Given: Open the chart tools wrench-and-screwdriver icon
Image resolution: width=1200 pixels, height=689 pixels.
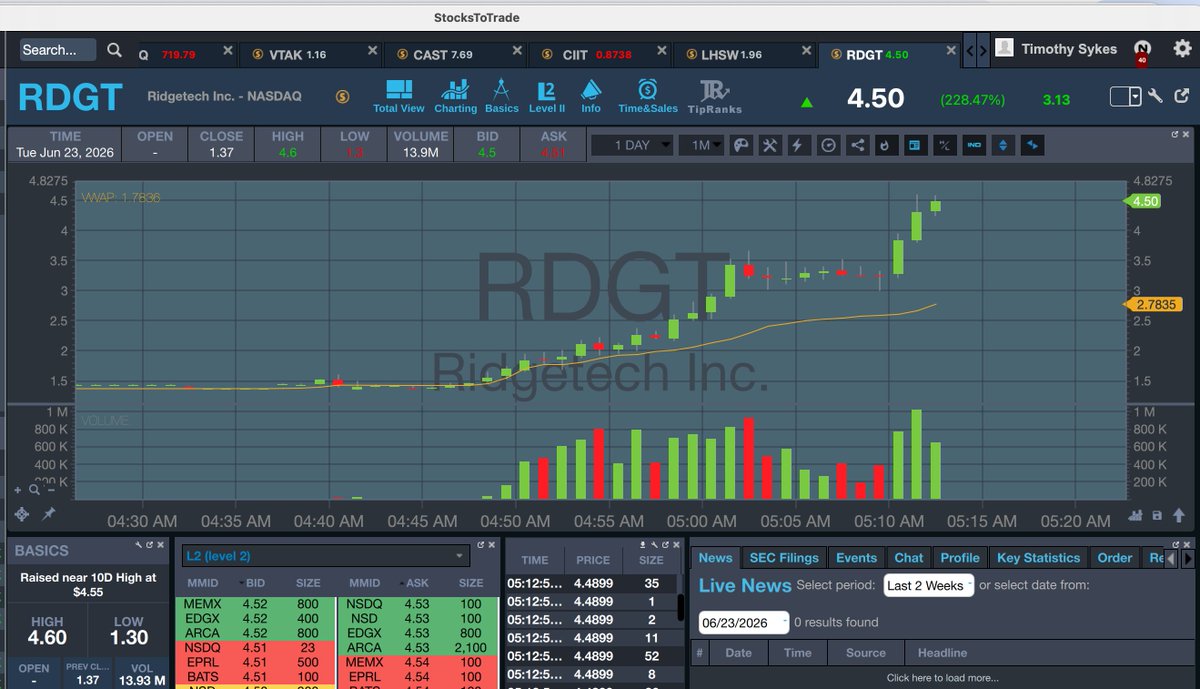Looking at the screenshot, I should point(770,145).
